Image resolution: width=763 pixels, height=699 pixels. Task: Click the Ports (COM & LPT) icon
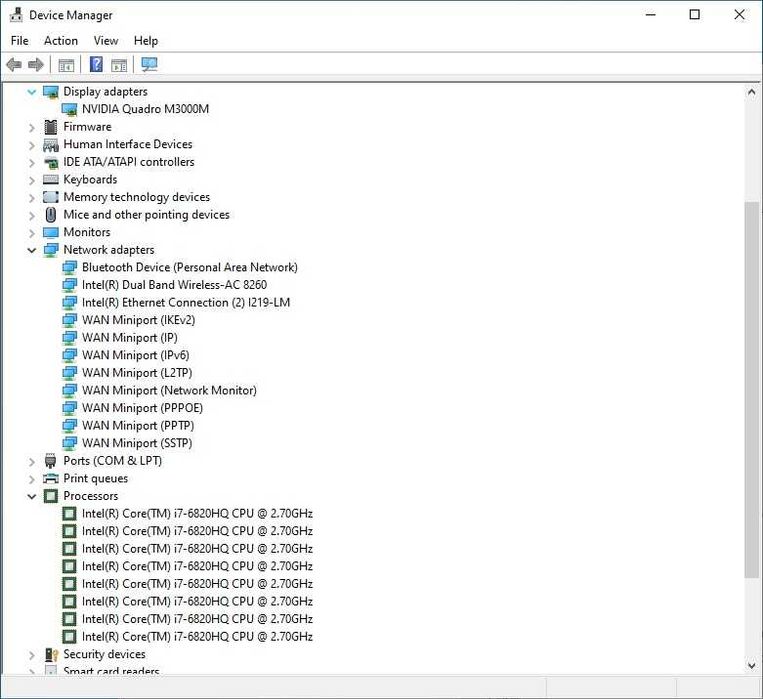[51, 460]
